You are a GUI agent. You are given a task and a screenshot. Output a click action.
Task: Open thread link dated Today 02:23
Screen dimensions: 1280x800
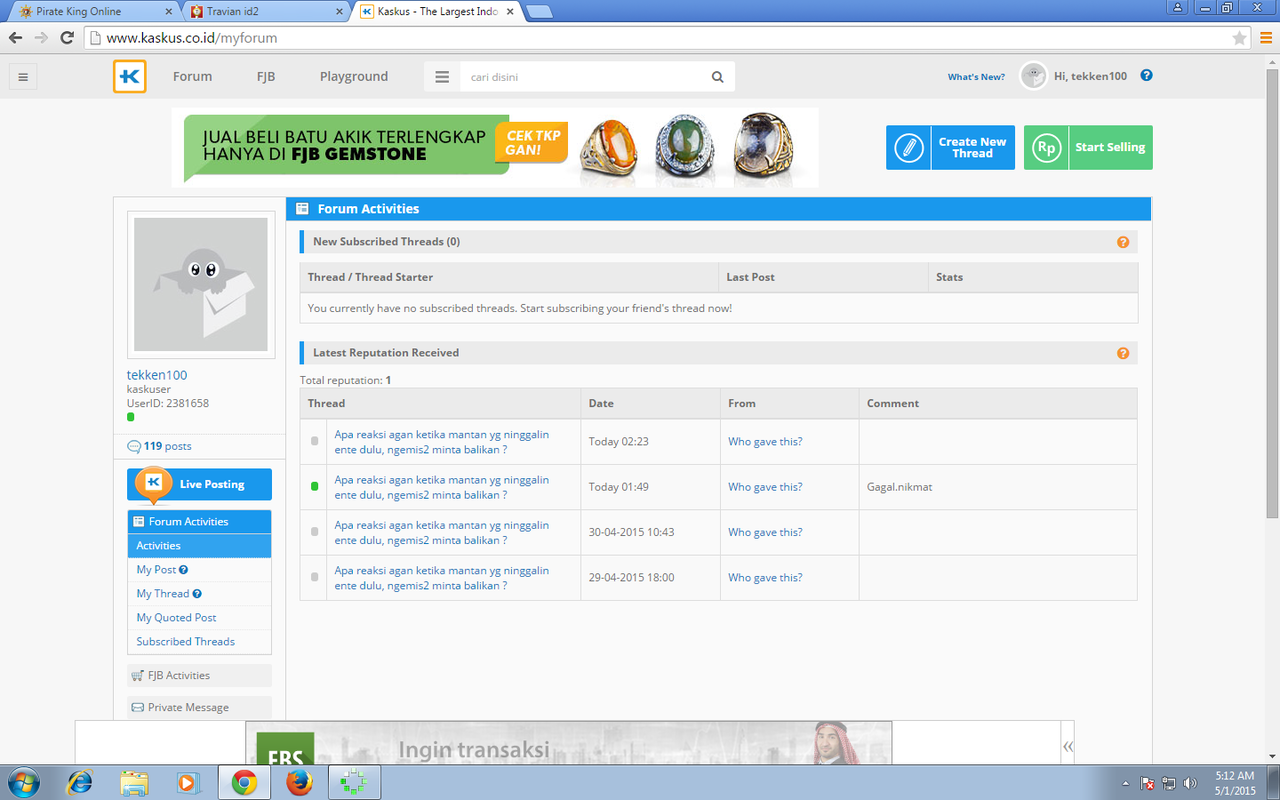pos(442,442)
